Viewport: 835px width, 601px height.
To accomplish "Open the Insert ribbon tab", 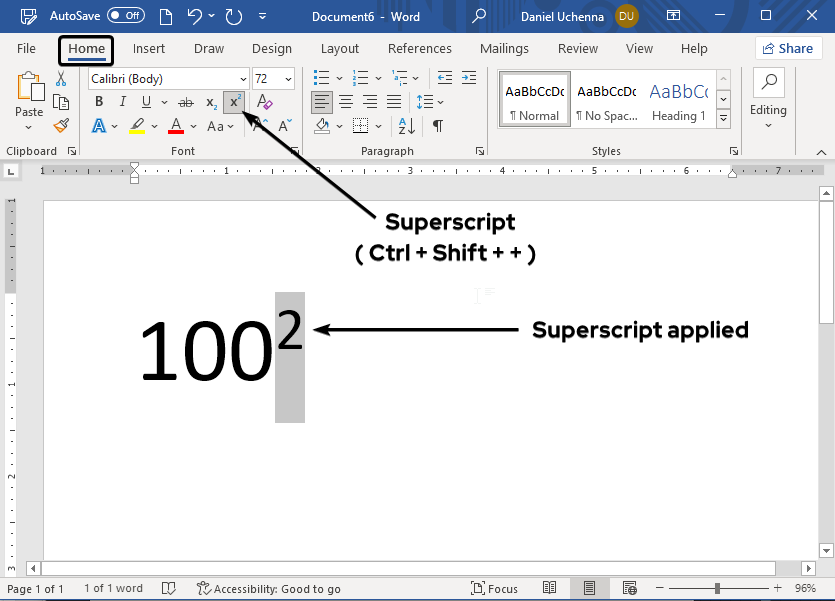I will (x=149, y=49).
